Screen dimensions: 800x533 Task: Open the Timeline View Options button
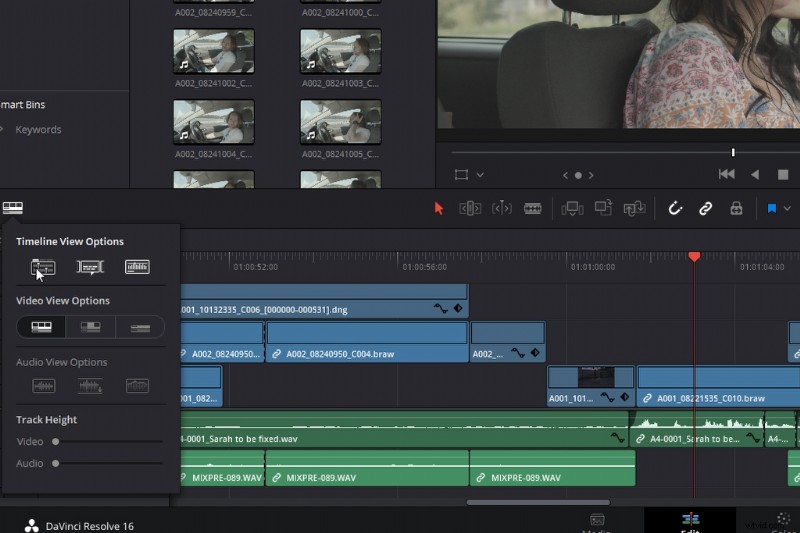13,208
